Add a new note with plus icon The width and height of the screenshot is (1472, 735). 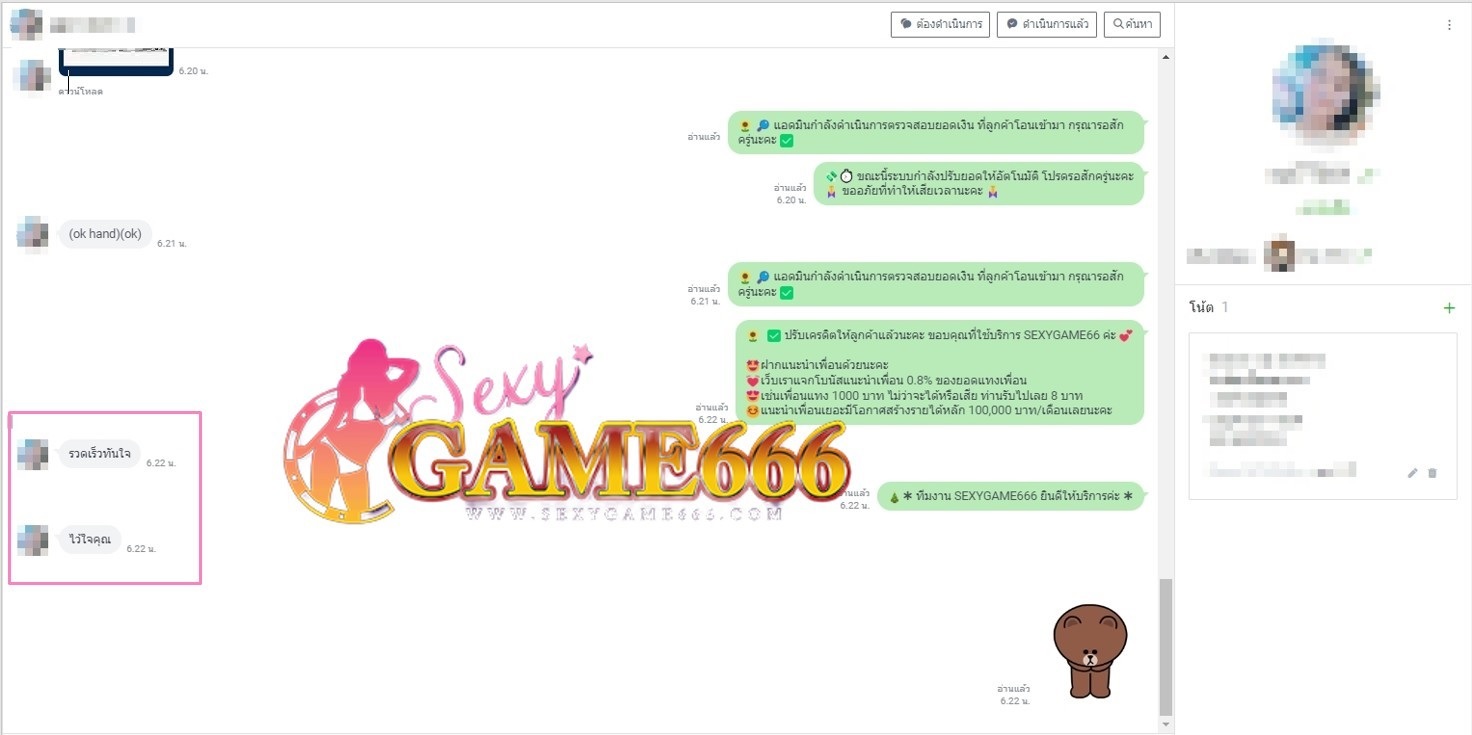[x=1449, y=308]
